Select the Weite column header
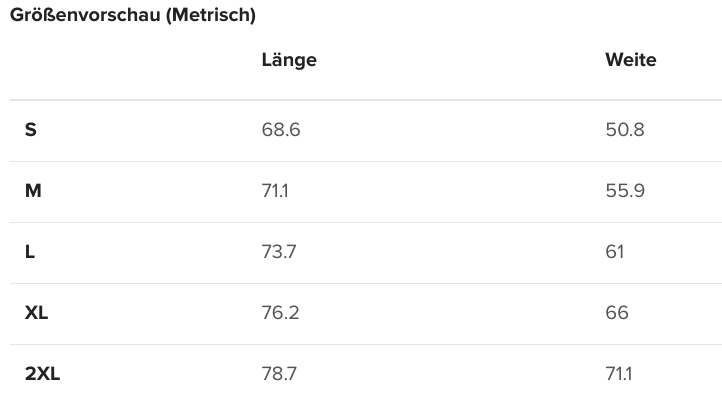Screen dimensions: 722x403 click(631, 60)
